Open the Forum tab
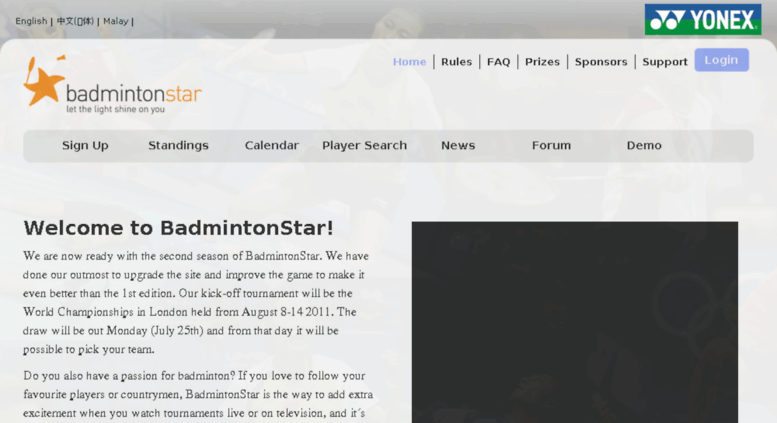 (552, 146)
